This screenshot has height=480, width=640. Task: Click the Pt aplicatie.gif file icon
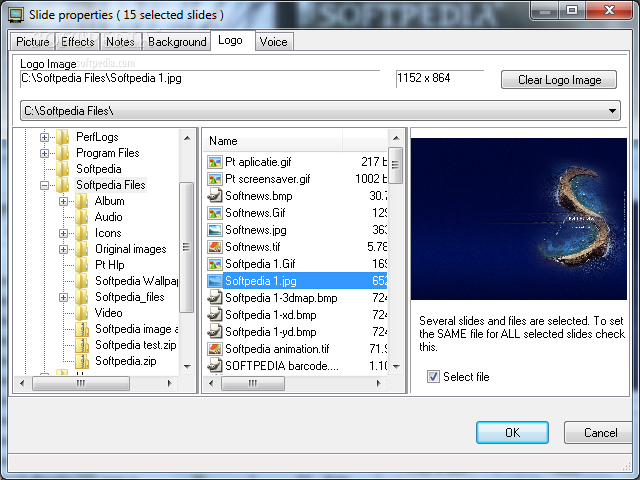215,162
